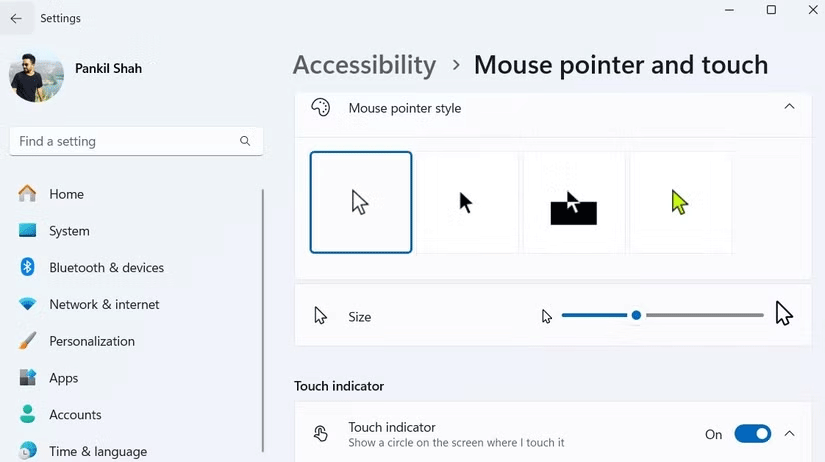Click the Home house icon
This screenshot has width=825, height=462.
point(28,194)
